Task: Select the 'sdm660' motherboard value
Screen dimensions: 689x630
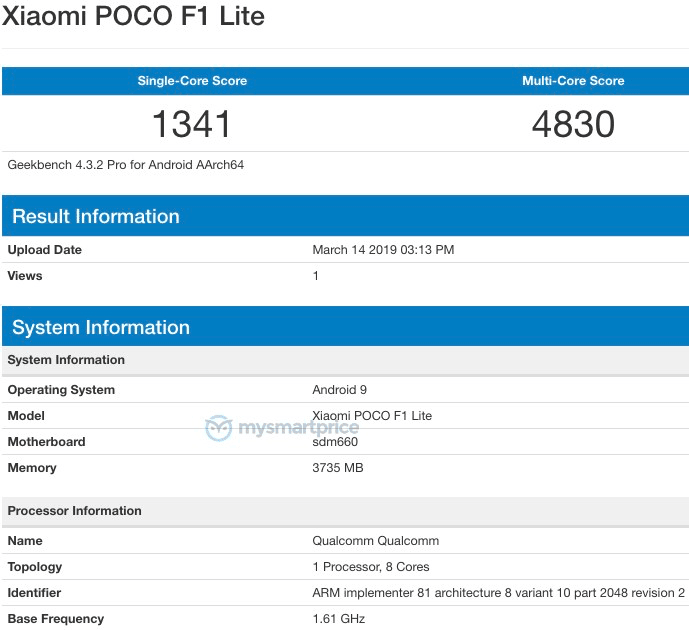Action: click(335, 442)
